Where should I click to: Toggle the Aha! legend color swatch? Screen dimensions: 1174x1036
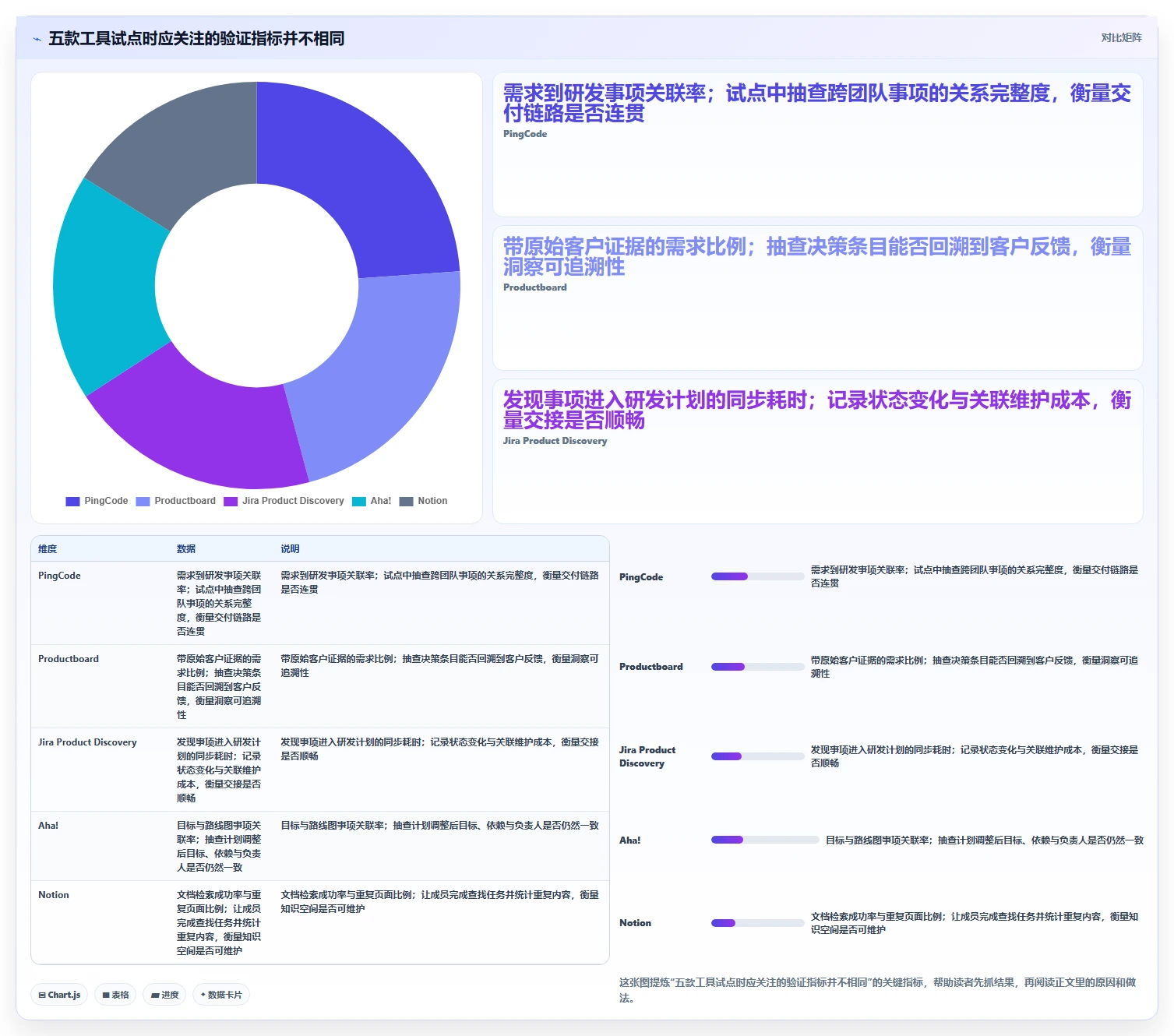(359, 501)
